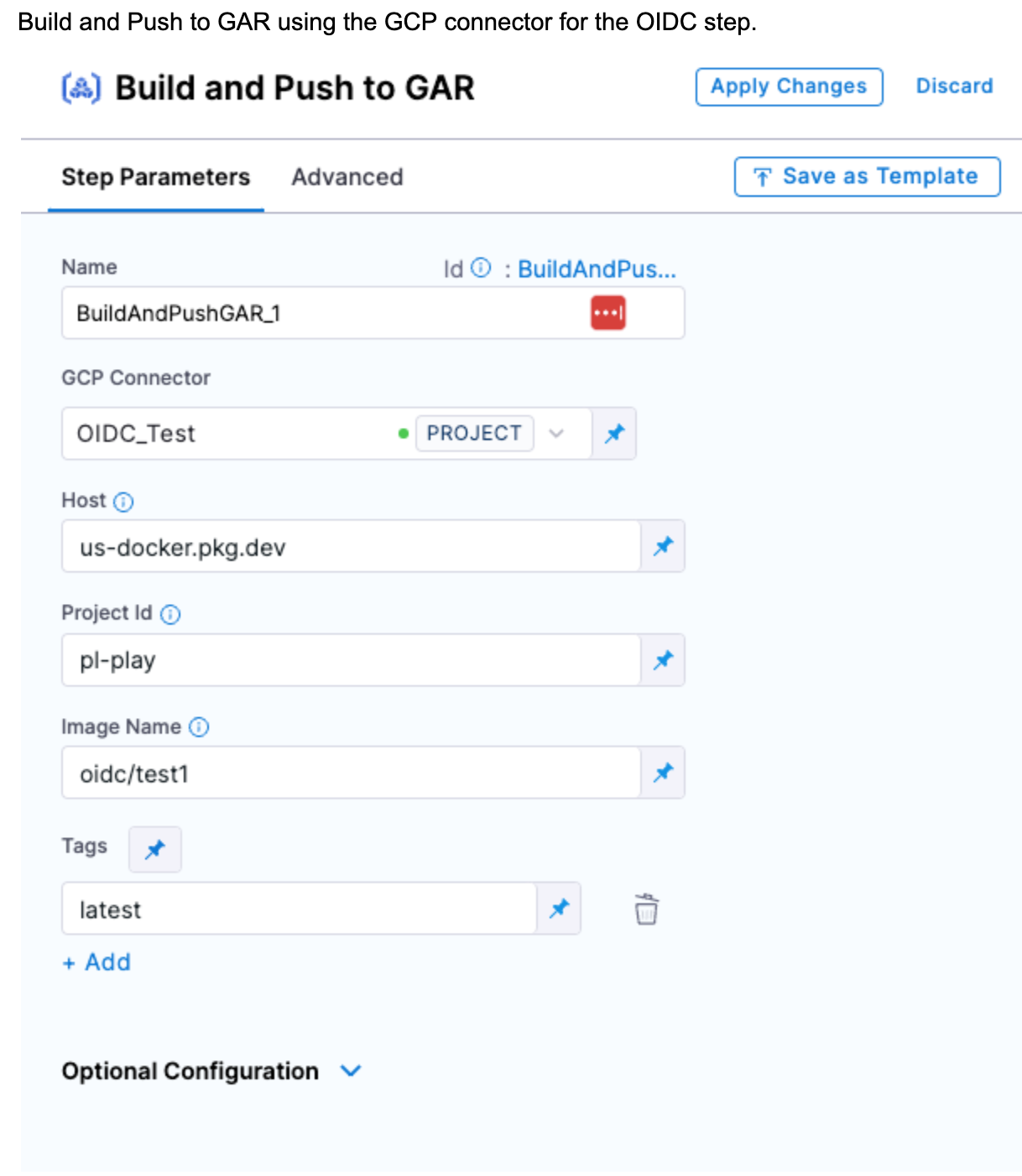Click the pin icon beside the Tags label
This screenshot has height=1176, width=1022.
tap(154, 849)
